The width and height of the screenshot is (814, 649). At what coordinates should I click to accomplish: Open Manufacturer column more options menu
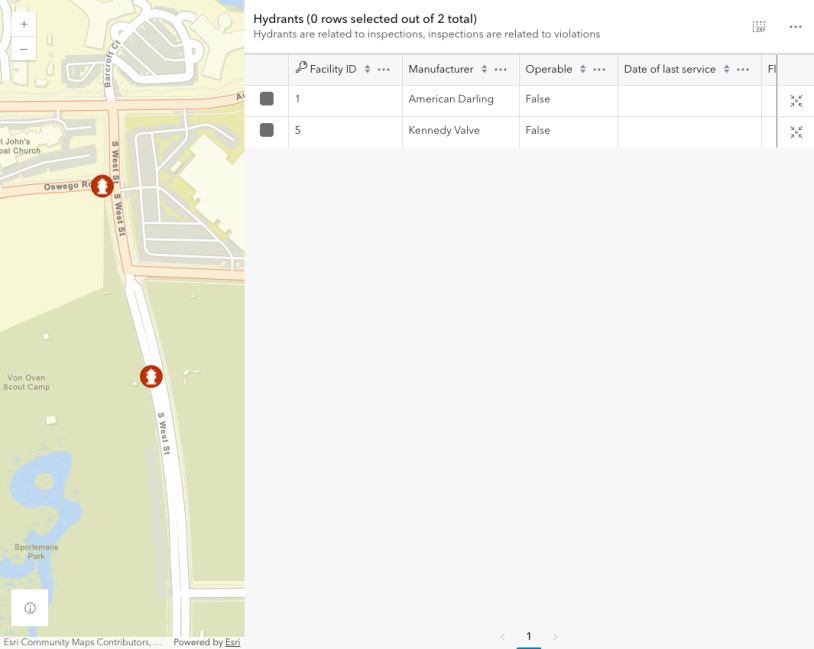501,69
